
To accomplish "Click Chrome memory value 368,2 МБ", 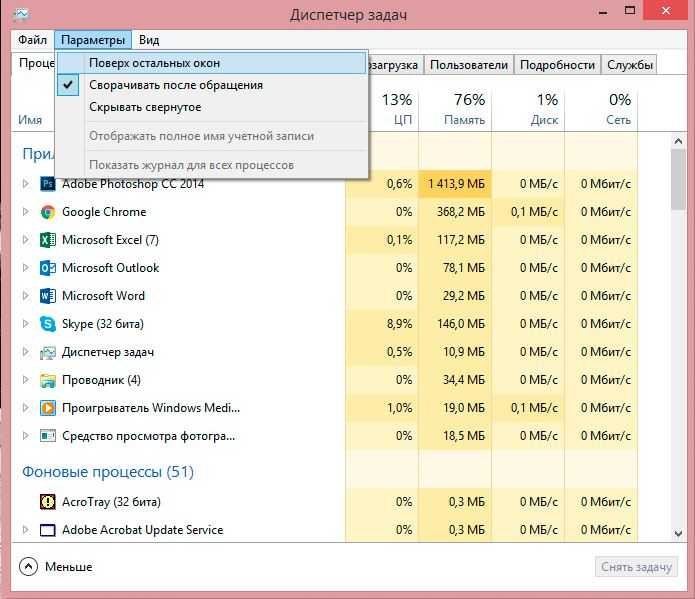I will click(x=461, y=212).
